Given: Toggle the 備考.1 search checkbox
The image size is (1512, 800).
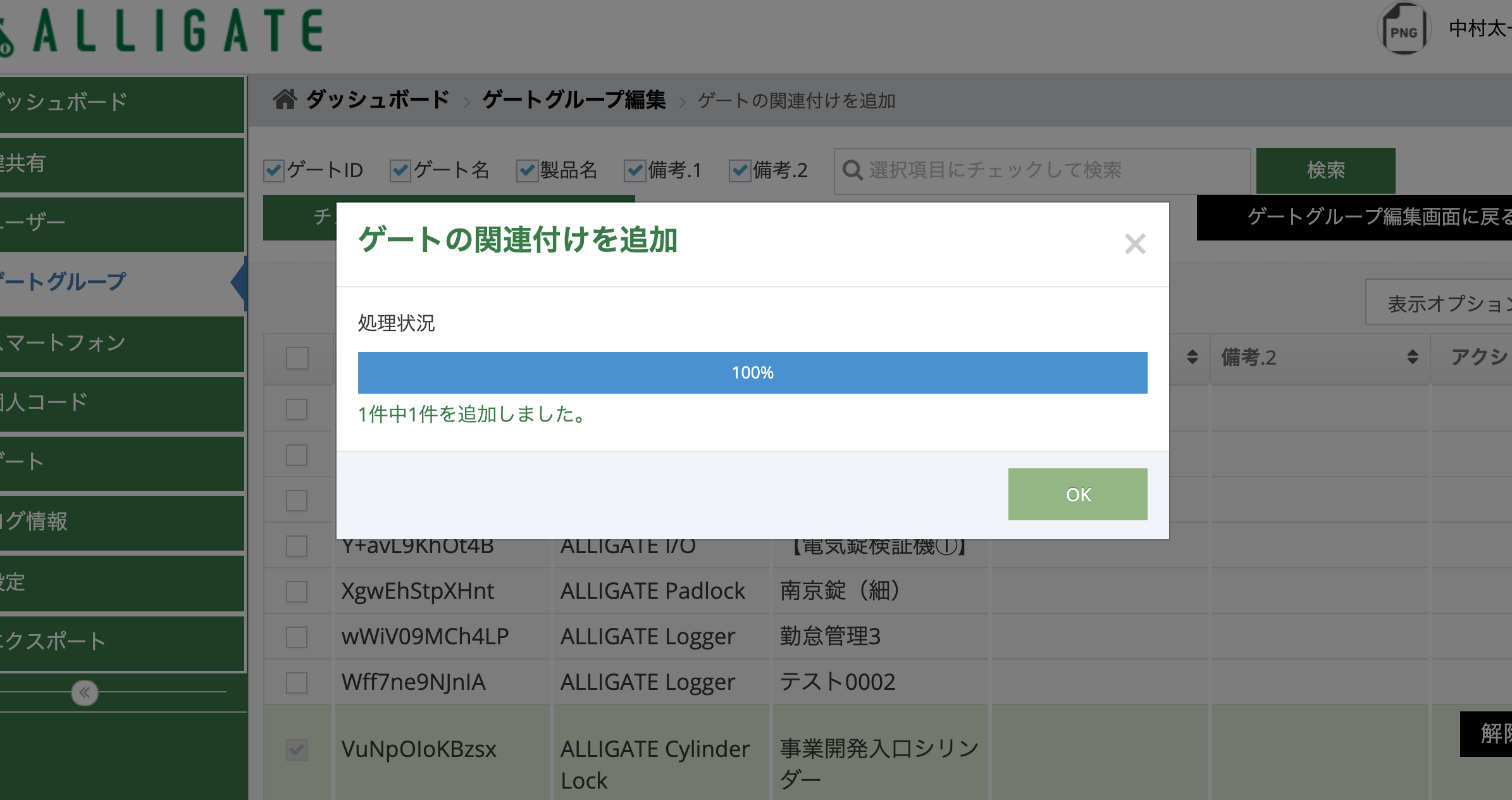Looking at the screenshot, I should [x=635, y=170].
